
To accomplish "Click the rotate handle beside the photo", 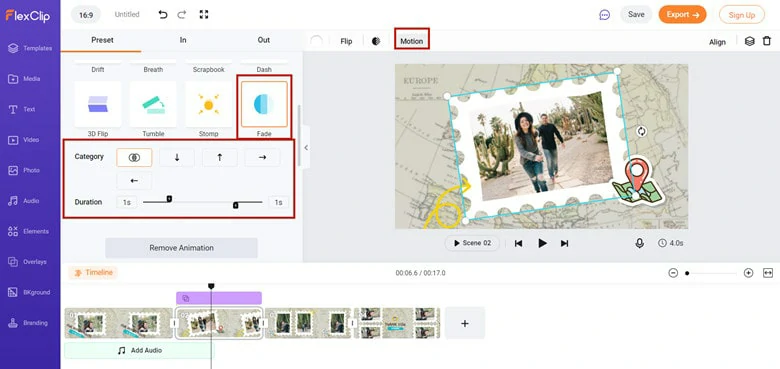I will click(x=642, y=131).
